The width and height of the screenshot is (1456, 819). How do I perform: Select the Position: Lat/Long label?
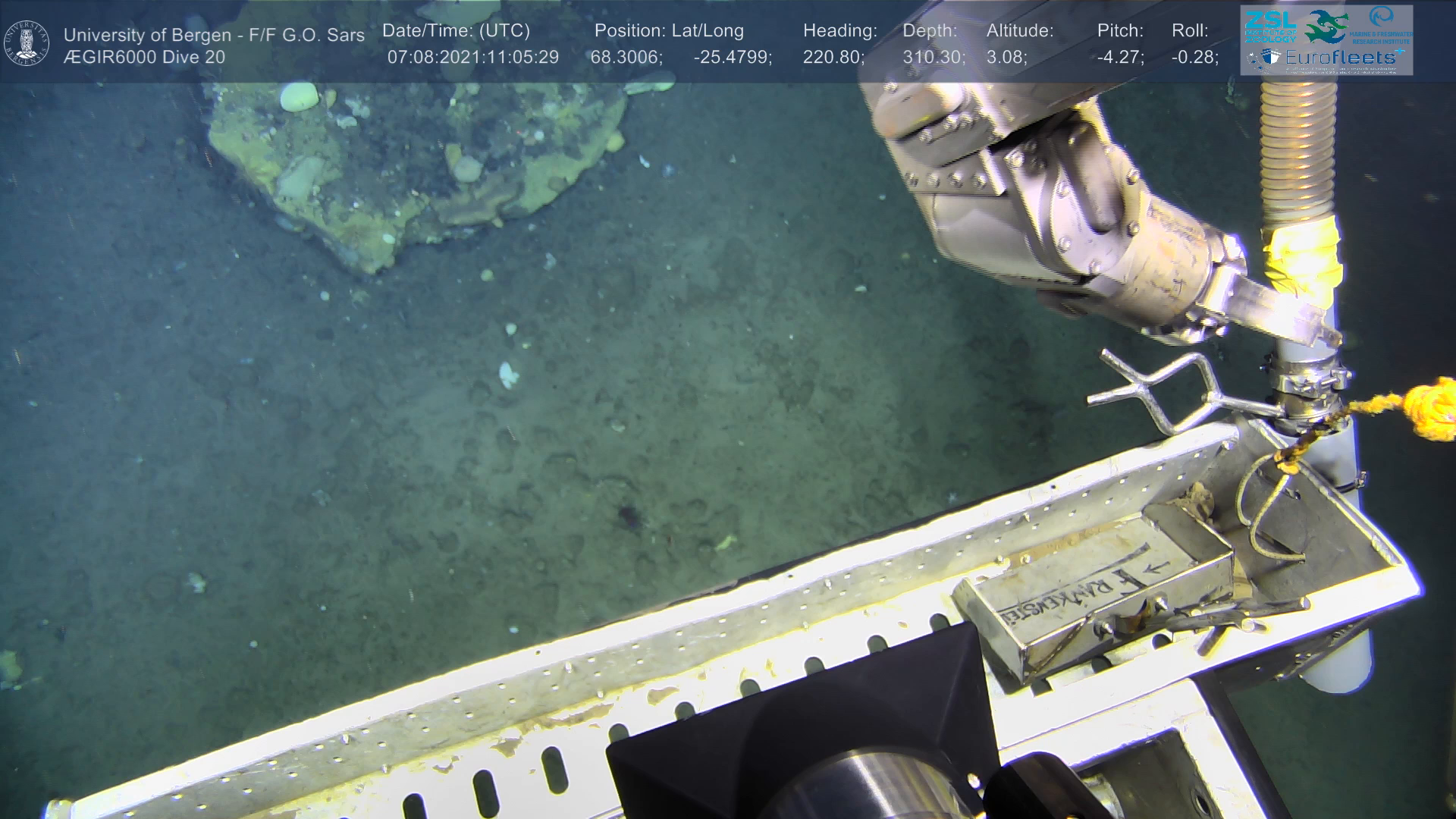[669, 31]
